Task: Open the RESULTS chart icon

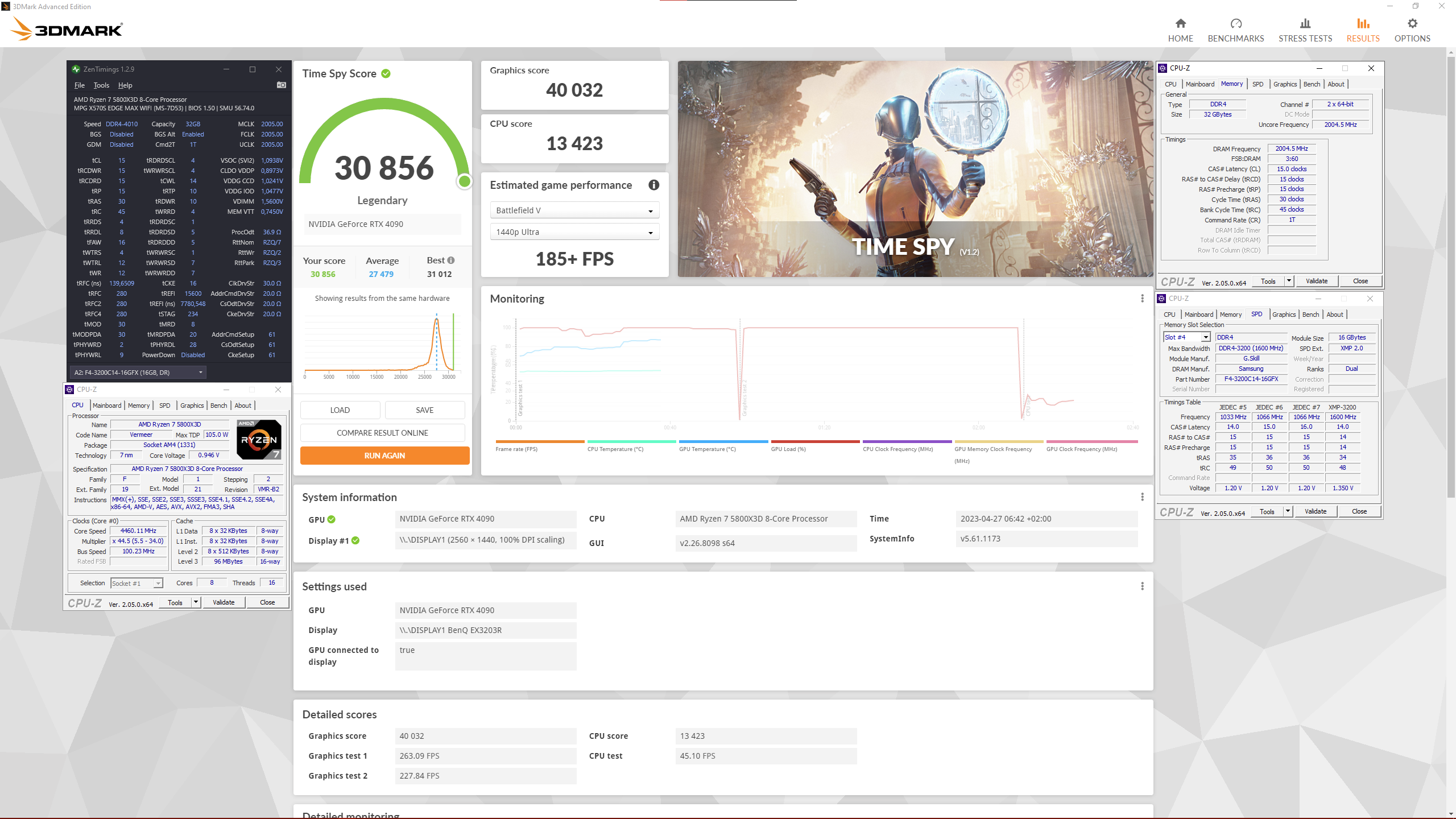Action: (x=1363, y=23)
